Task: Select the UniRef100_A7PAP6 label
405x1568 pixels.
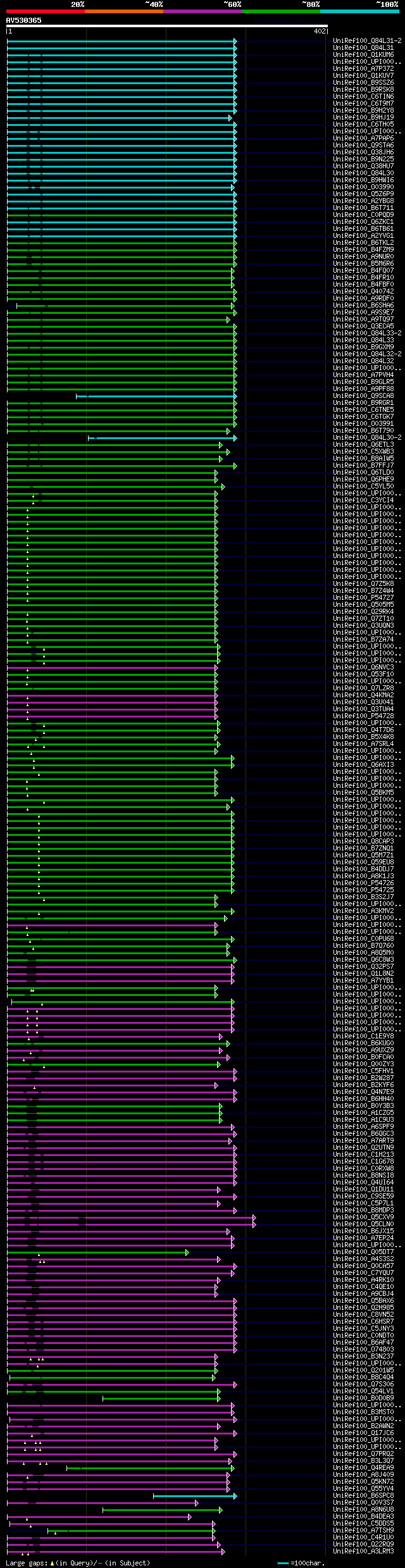Action: (x=363, y=138)
